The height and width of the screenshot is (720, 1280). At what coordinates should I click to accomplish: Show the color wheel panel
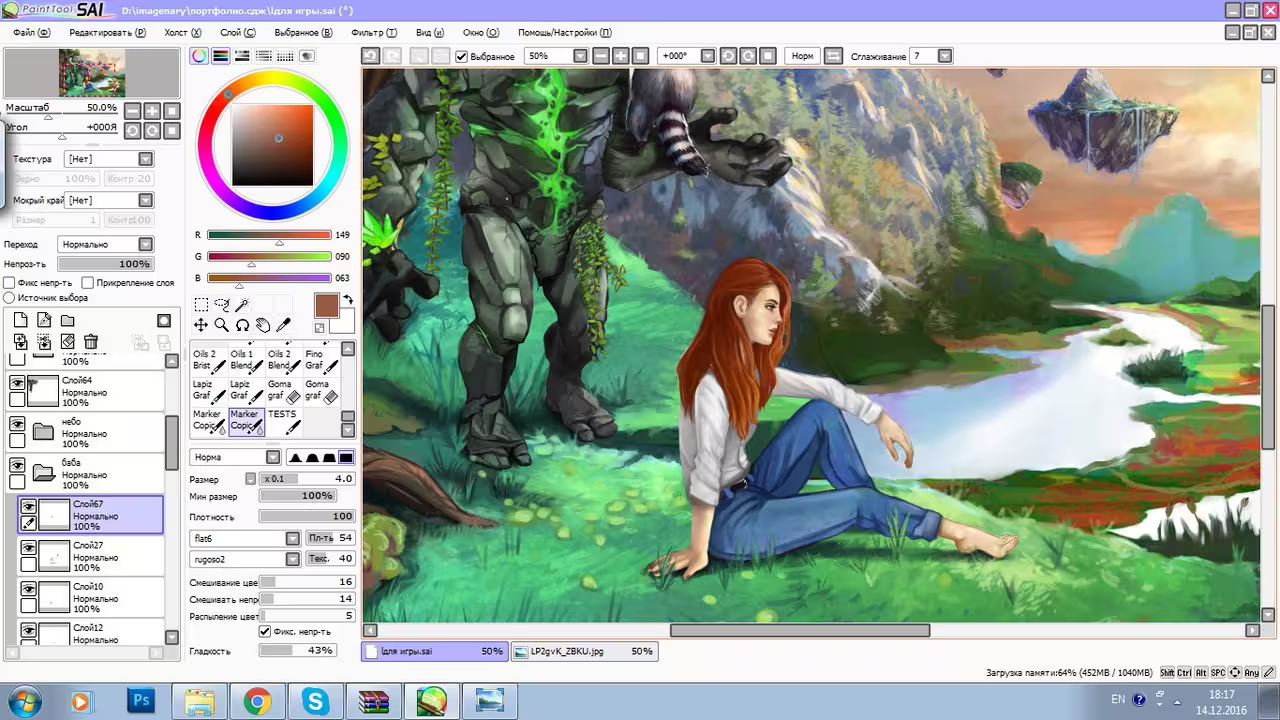click(199, 56)
